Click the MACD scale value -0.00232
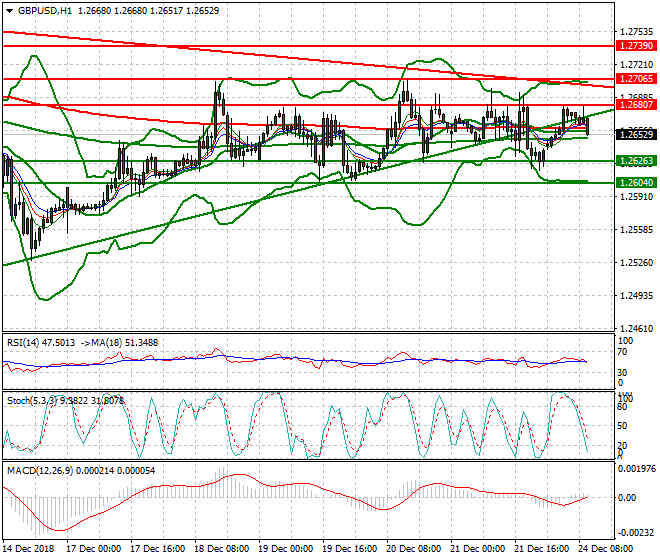 click(636, 533)
